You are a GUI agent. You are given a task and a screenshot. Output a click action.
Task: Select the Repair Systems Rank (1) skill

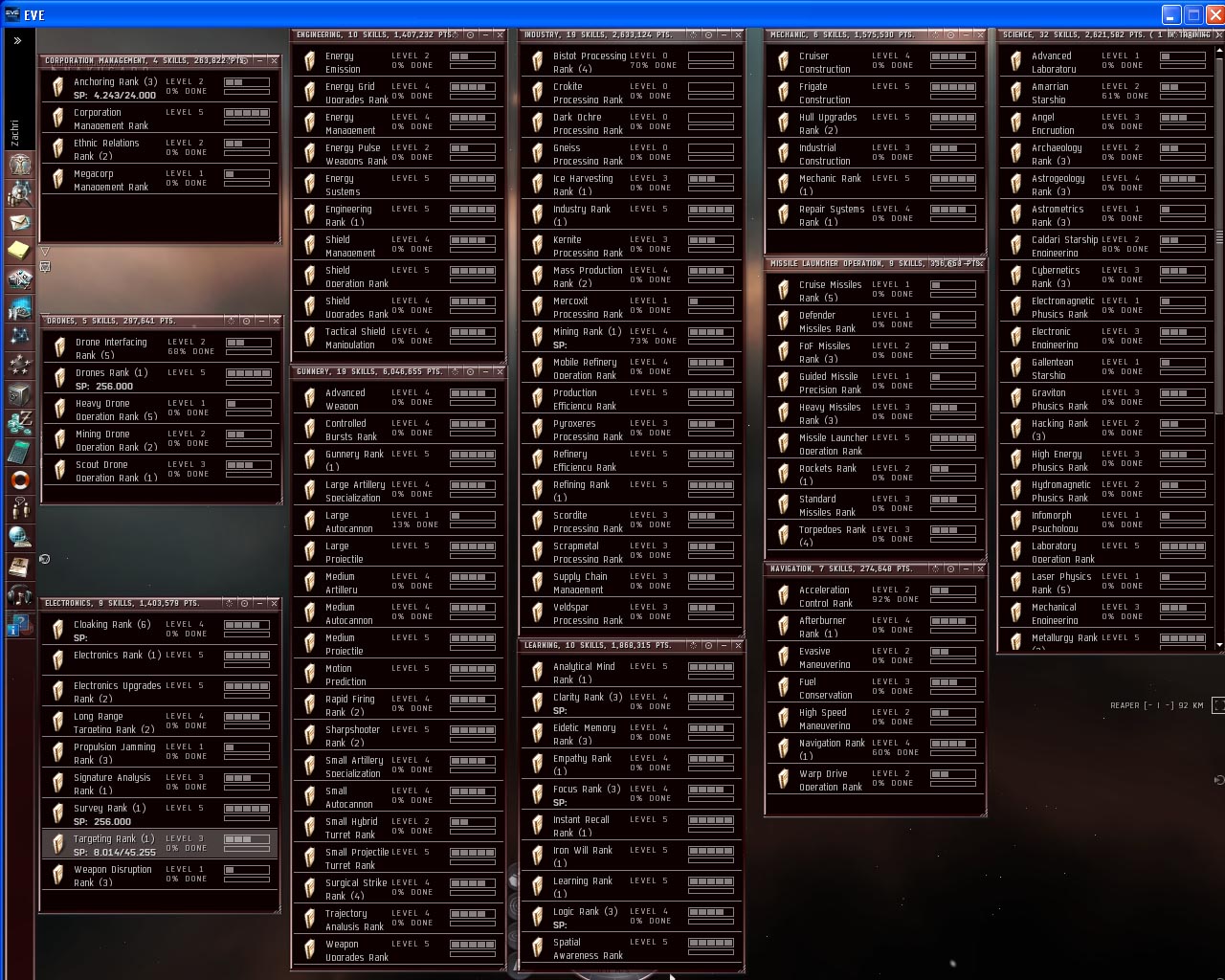[875, 215]
